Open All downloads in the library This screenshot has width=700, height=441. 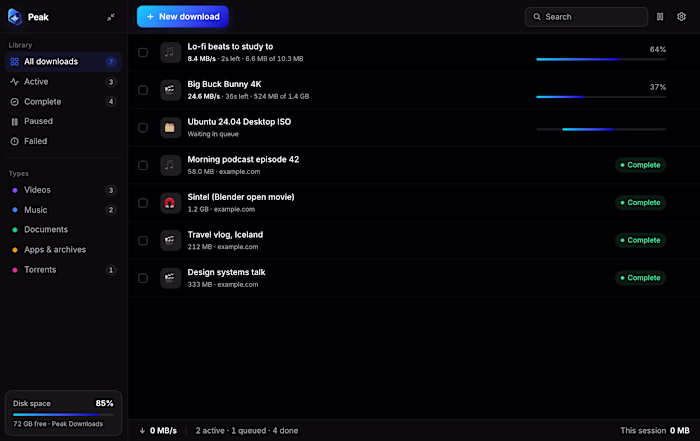[63, 62]
